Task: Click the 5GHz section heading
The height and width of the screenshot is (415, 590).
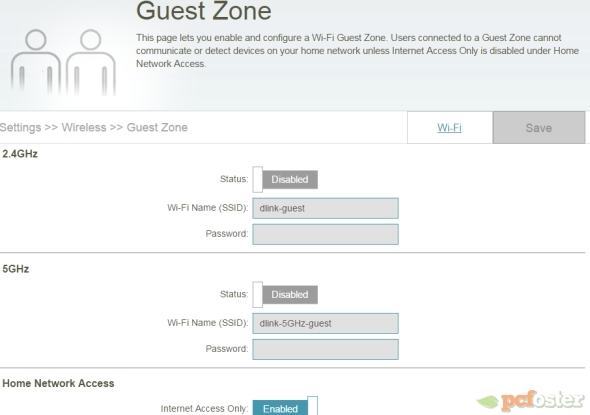Action: click(16, 269)
